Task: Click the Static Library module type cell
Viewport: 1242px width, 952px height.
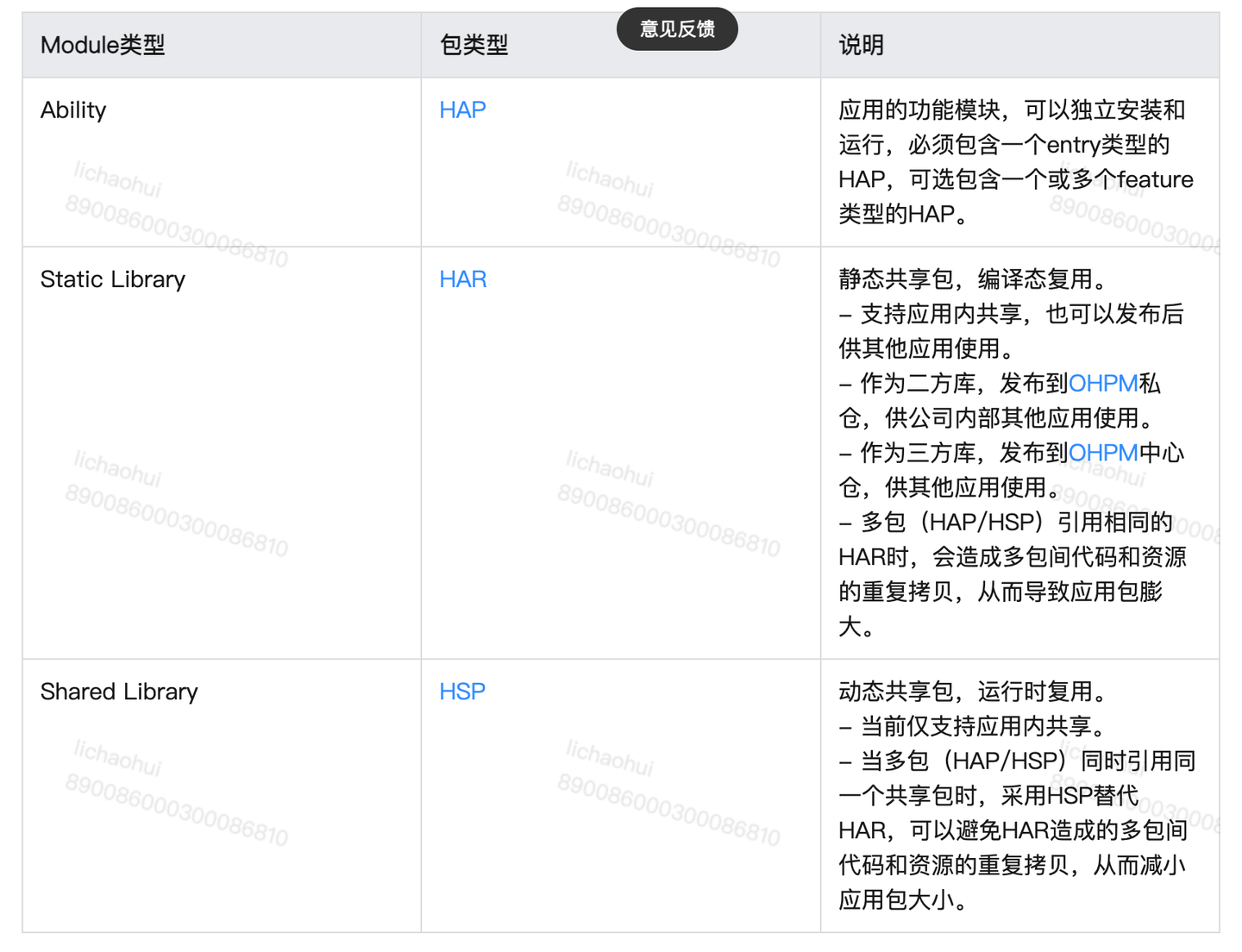Action: click(x=112, y=279)
